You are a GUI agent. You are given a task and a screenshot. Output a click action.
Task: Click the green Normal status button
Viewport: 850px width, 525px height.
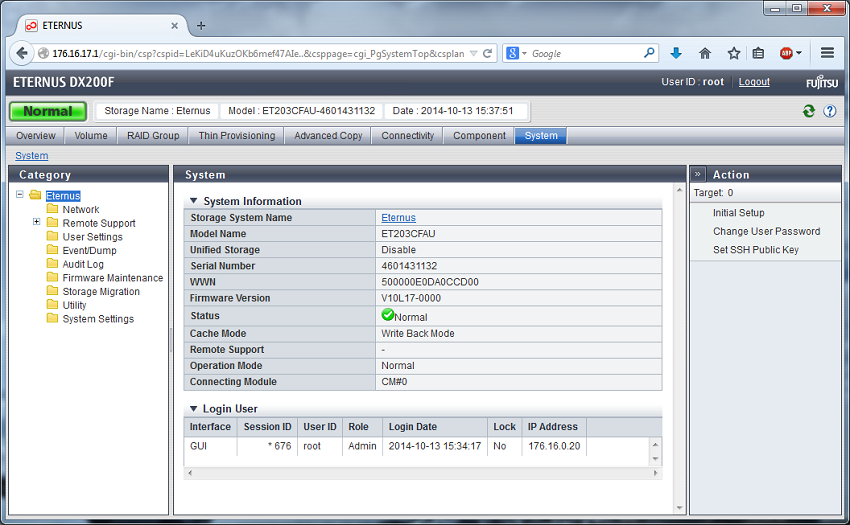tap(48, 111)
